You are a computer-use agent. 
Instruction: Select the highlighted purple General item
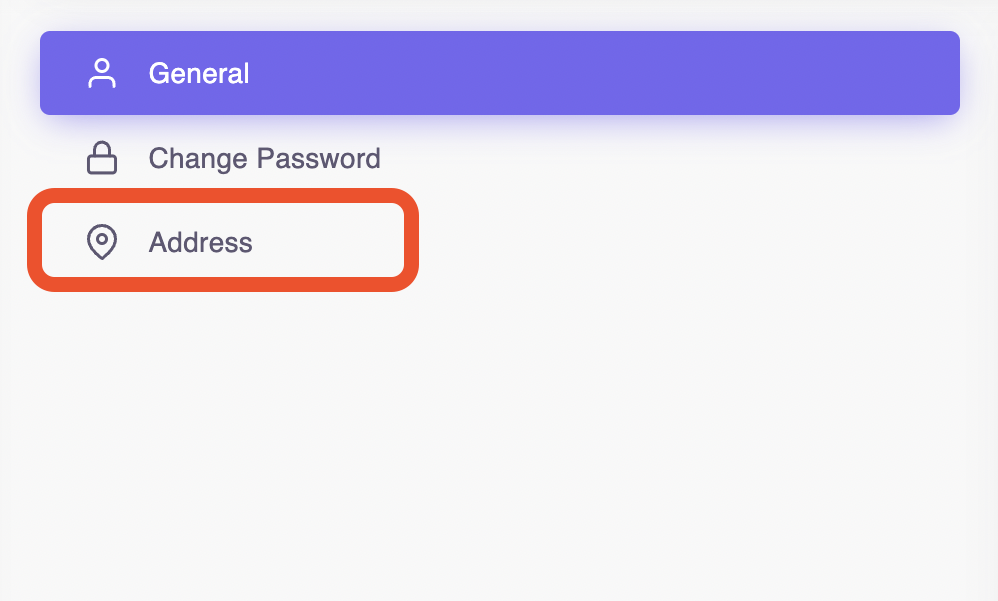(x=499, y=73)
